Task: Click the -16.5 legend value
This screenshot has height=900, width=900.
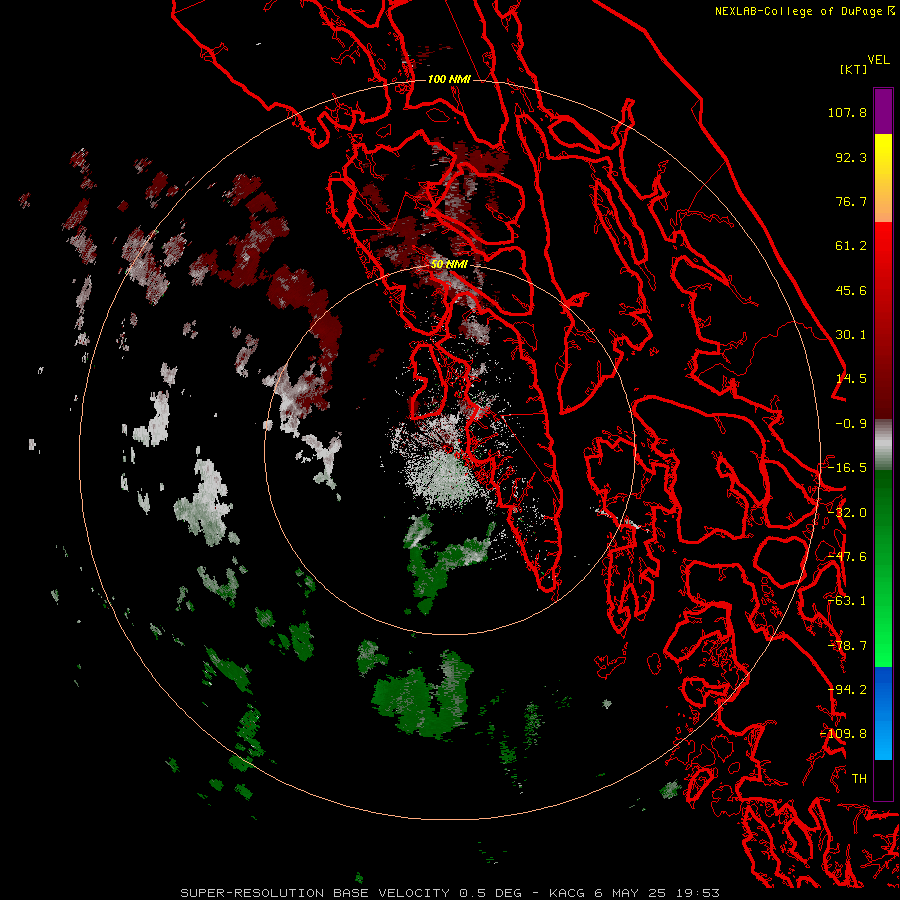Action: pyautogui.click(x=847, y=468)
